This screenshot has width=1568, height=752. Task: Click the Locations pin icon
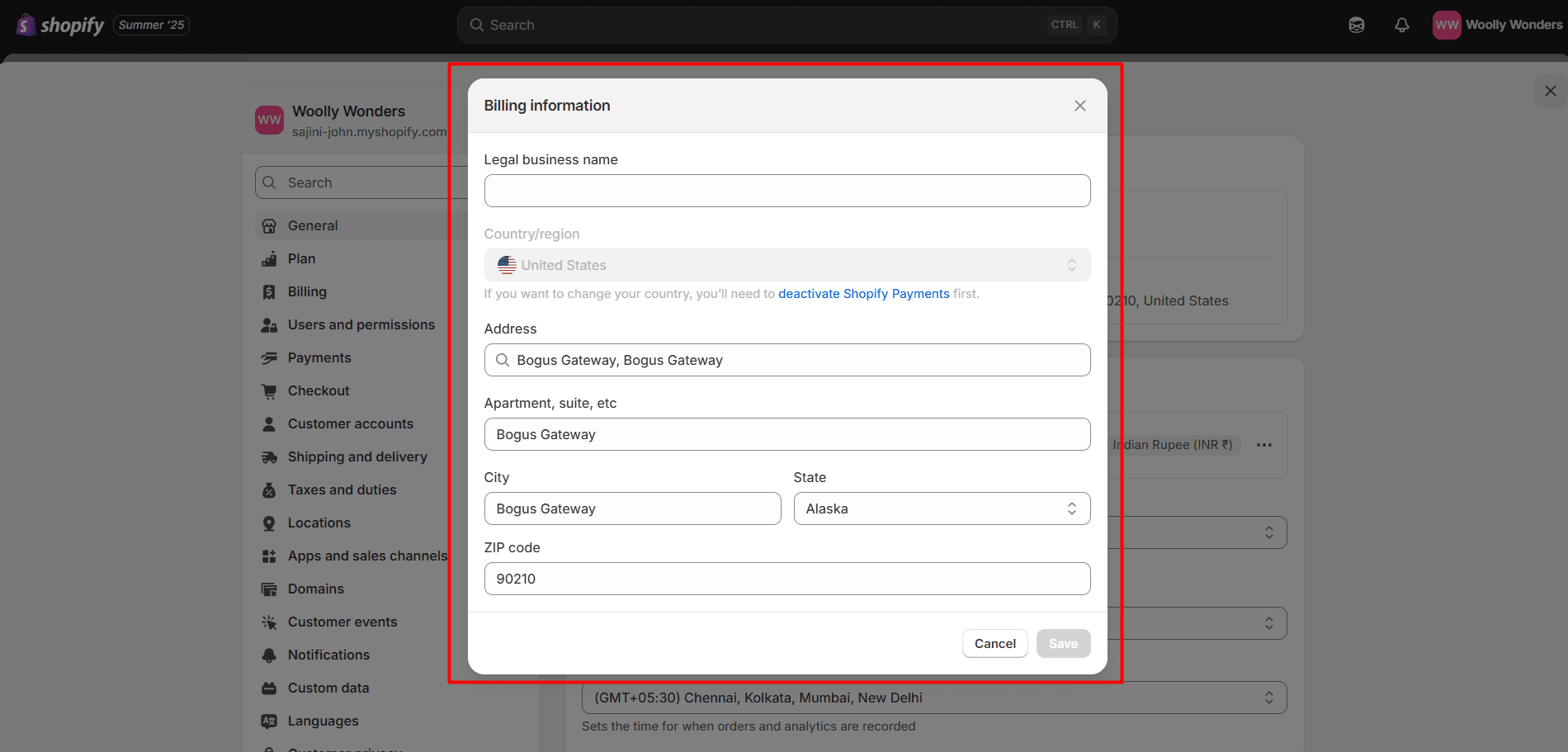pyautogui.click(x=269, y=523)
